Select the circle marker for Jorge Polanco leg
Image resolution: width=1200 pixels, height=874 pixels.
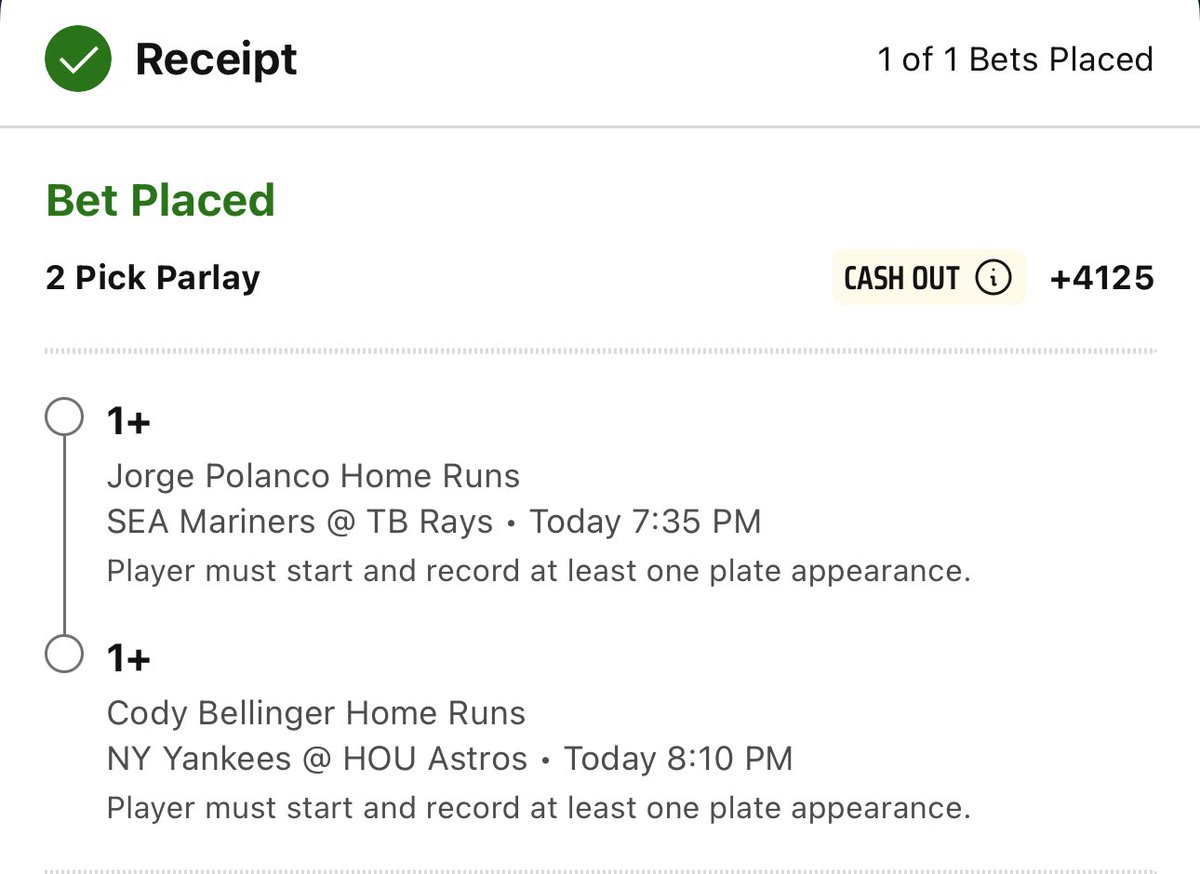coord(64,419)
